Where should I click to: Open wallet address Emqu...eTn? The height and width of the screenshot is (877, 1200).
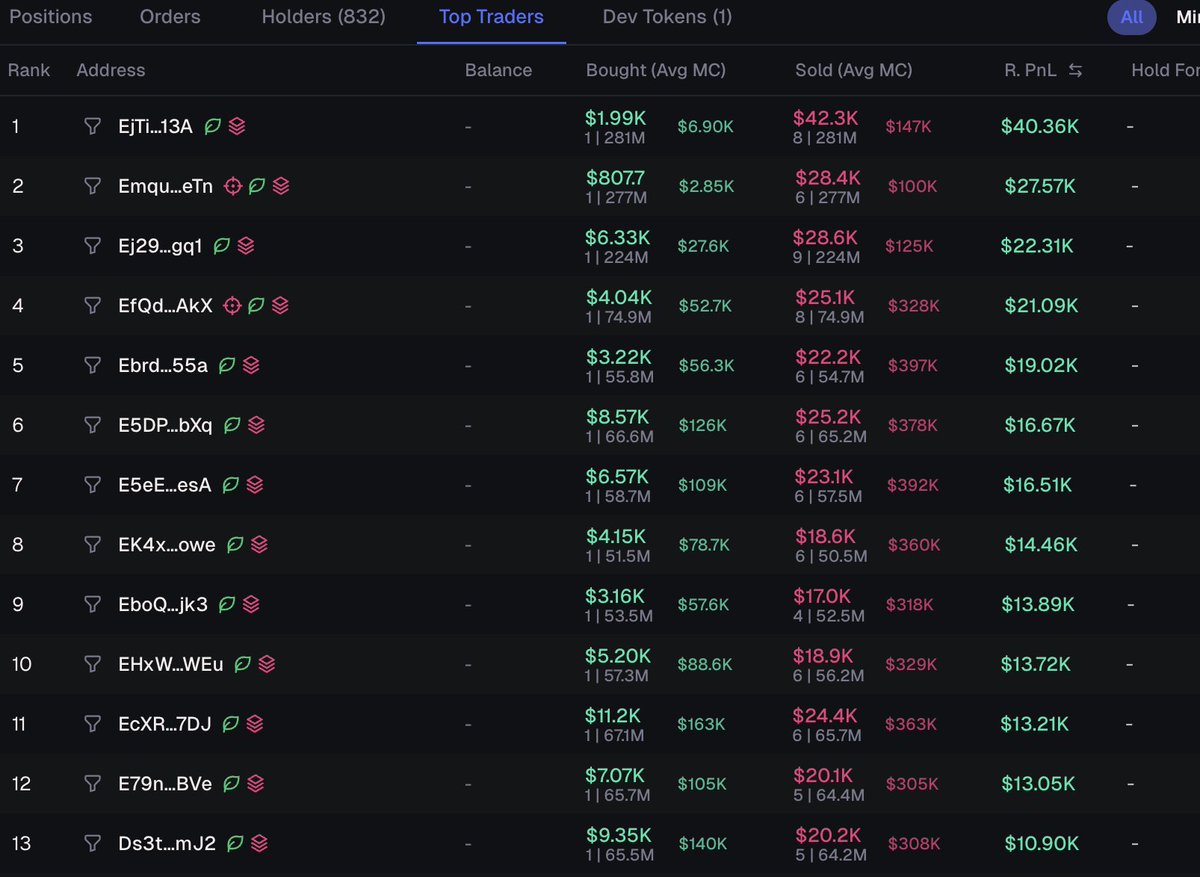[165, 186]
